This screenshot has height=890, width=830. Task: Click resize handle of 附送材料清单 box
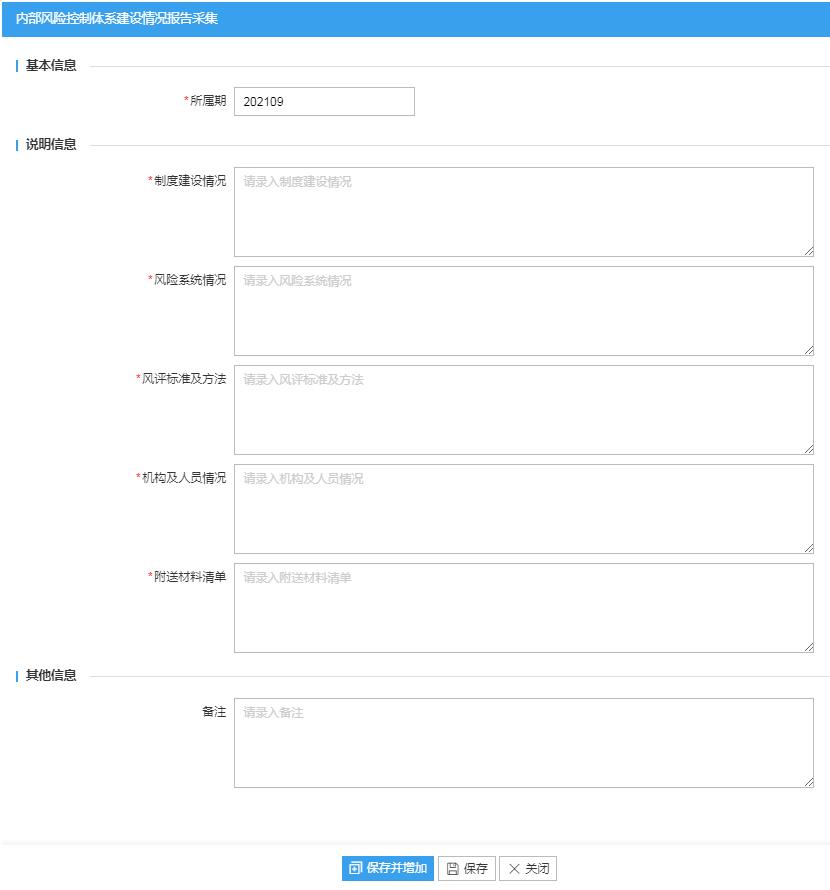809,648
